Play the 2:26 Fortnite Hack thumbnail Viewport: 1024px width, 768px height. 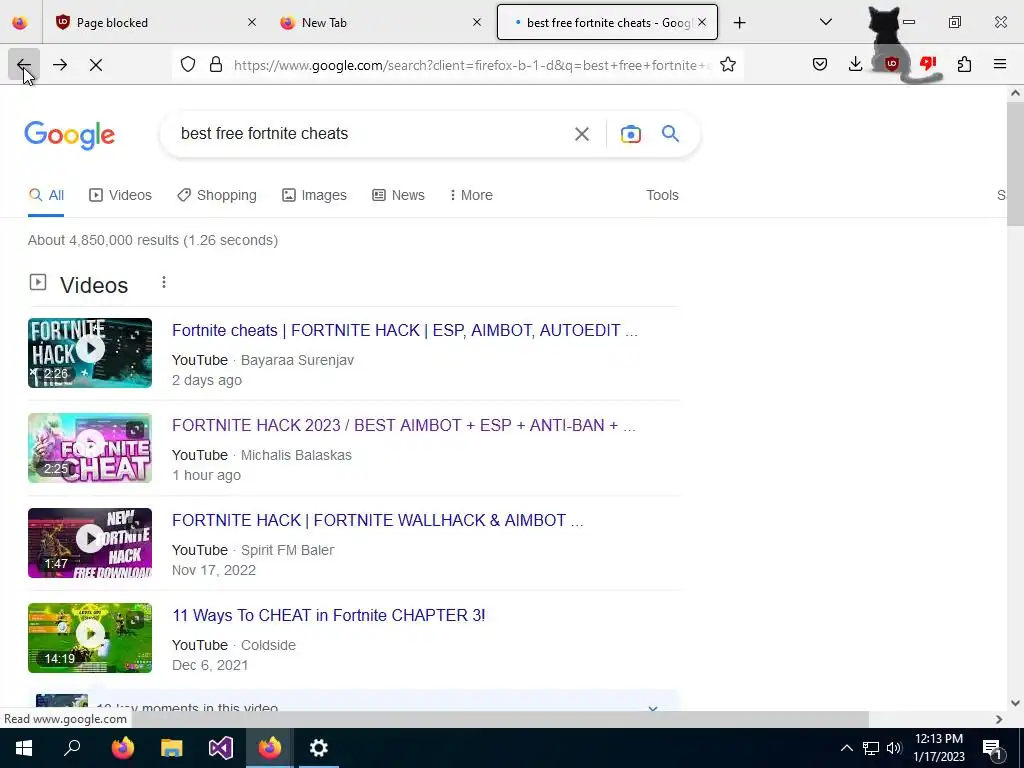[x=90, y=353]
